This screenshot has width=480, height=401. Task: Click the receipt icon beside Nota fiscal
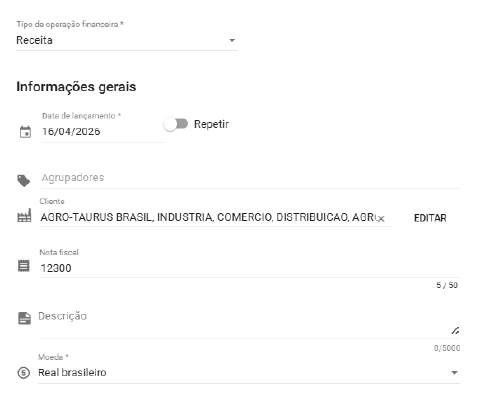(x=24, y=266)
